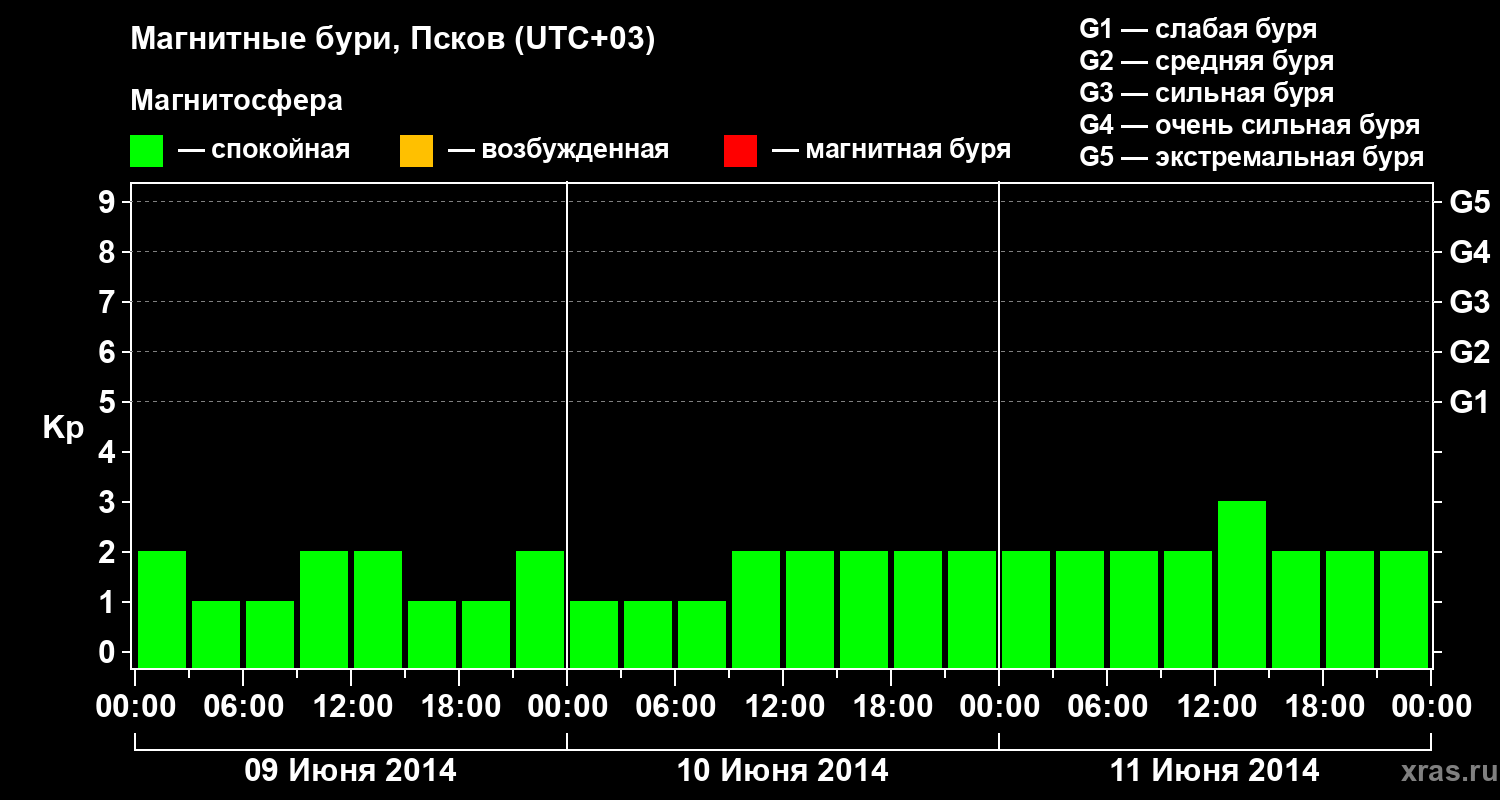Click the '10 Июня 2014' date label
Screen dimensions: 1500x800
(x=783, y=771)
